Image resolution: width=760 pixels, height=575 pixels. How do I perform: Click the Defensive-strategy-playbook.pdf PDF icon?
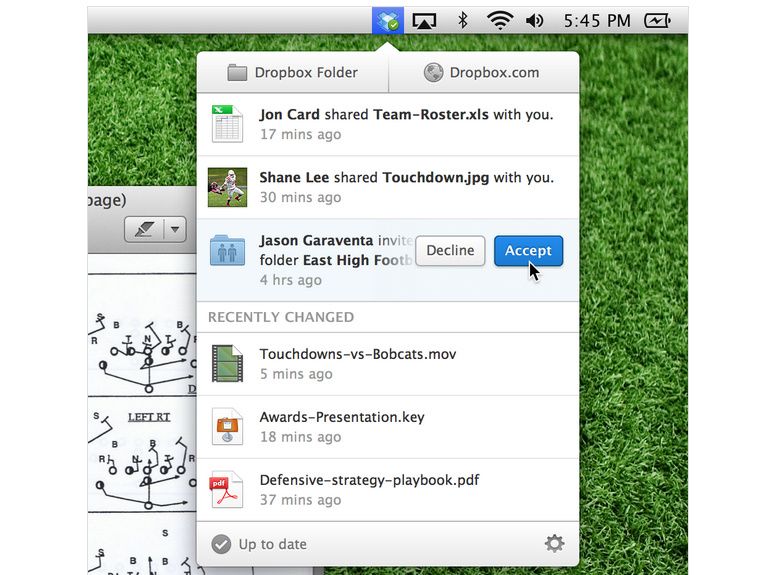(226, 490)
